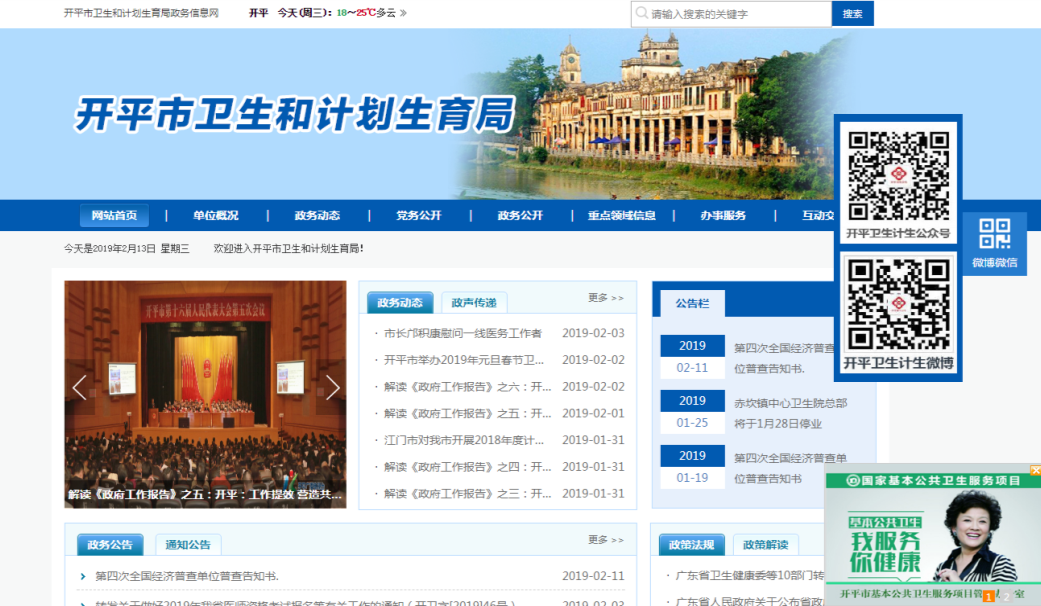Open the 微博微信 QR code icon
1041x606 pixels.
point(994,243)
